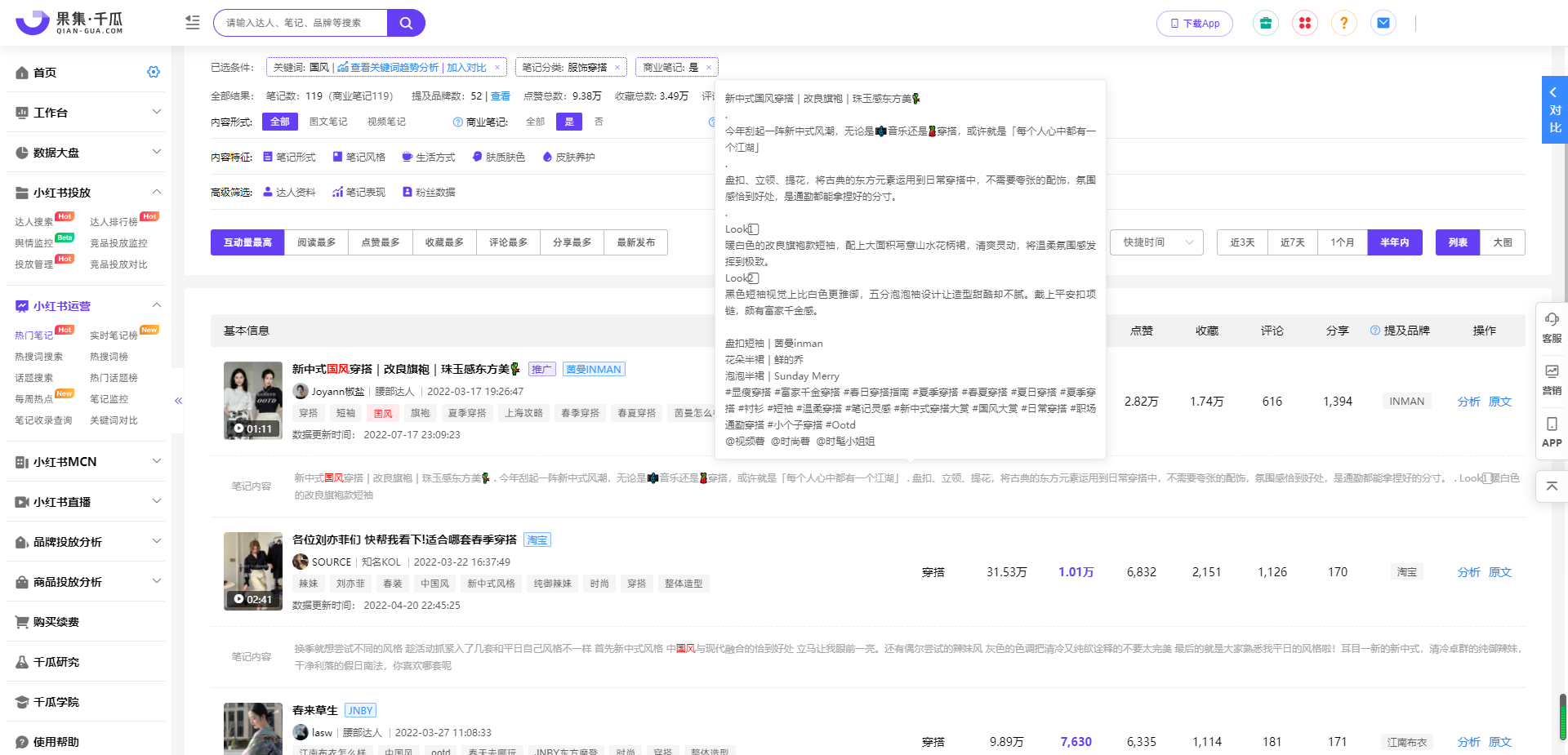The height and width of the screenshot is (755, 1568).
Task: Open the 肤质肤色 content feature filter
Action: [x=498, y=157]
